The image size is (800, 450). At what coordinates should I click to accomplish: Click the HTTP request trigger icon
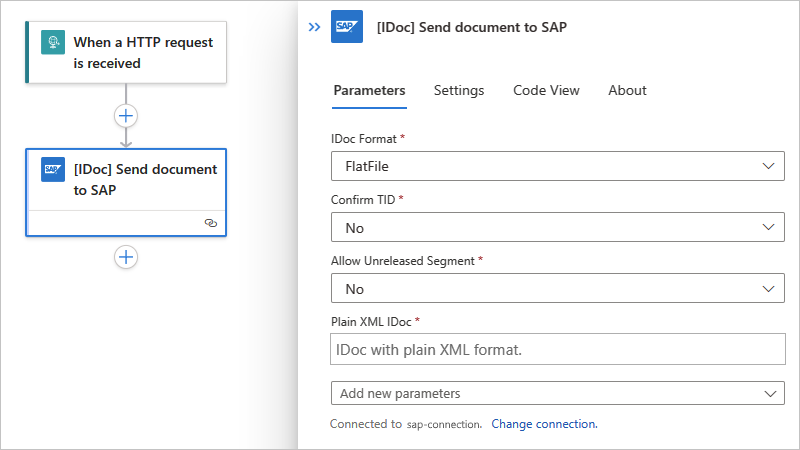coord(53,42)
